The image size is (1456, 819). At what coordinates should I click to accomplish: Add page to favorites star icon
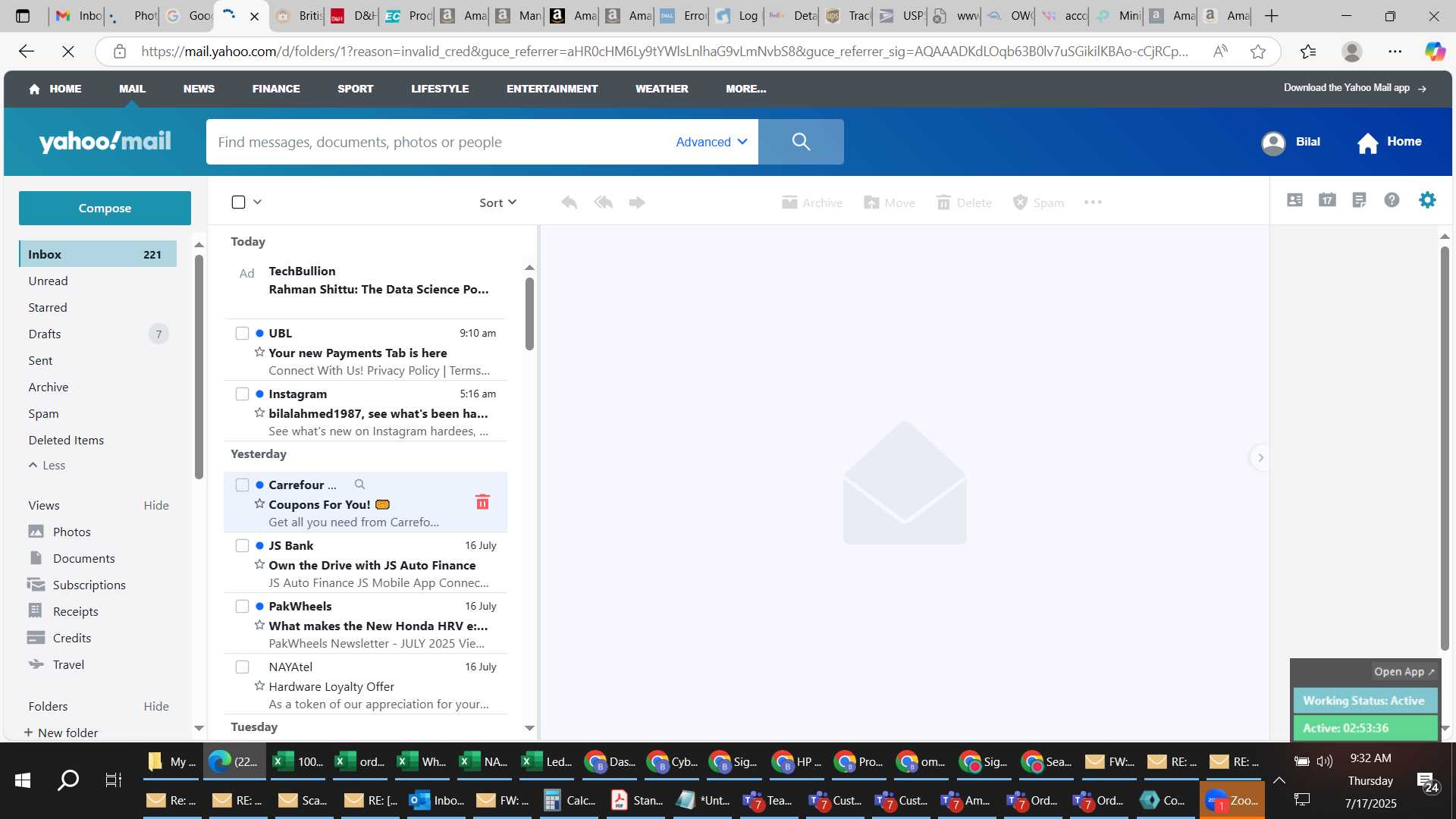click(x=1258, y=52)
